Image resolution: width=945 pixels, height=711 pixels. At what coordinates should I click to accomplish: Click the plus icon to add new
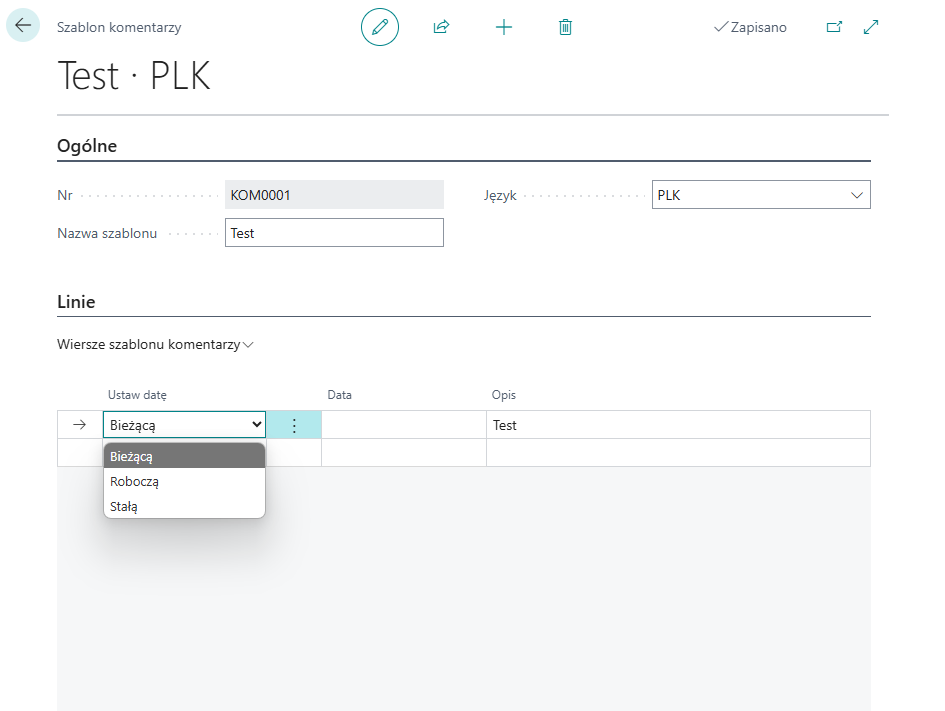(x=504, y=27)
